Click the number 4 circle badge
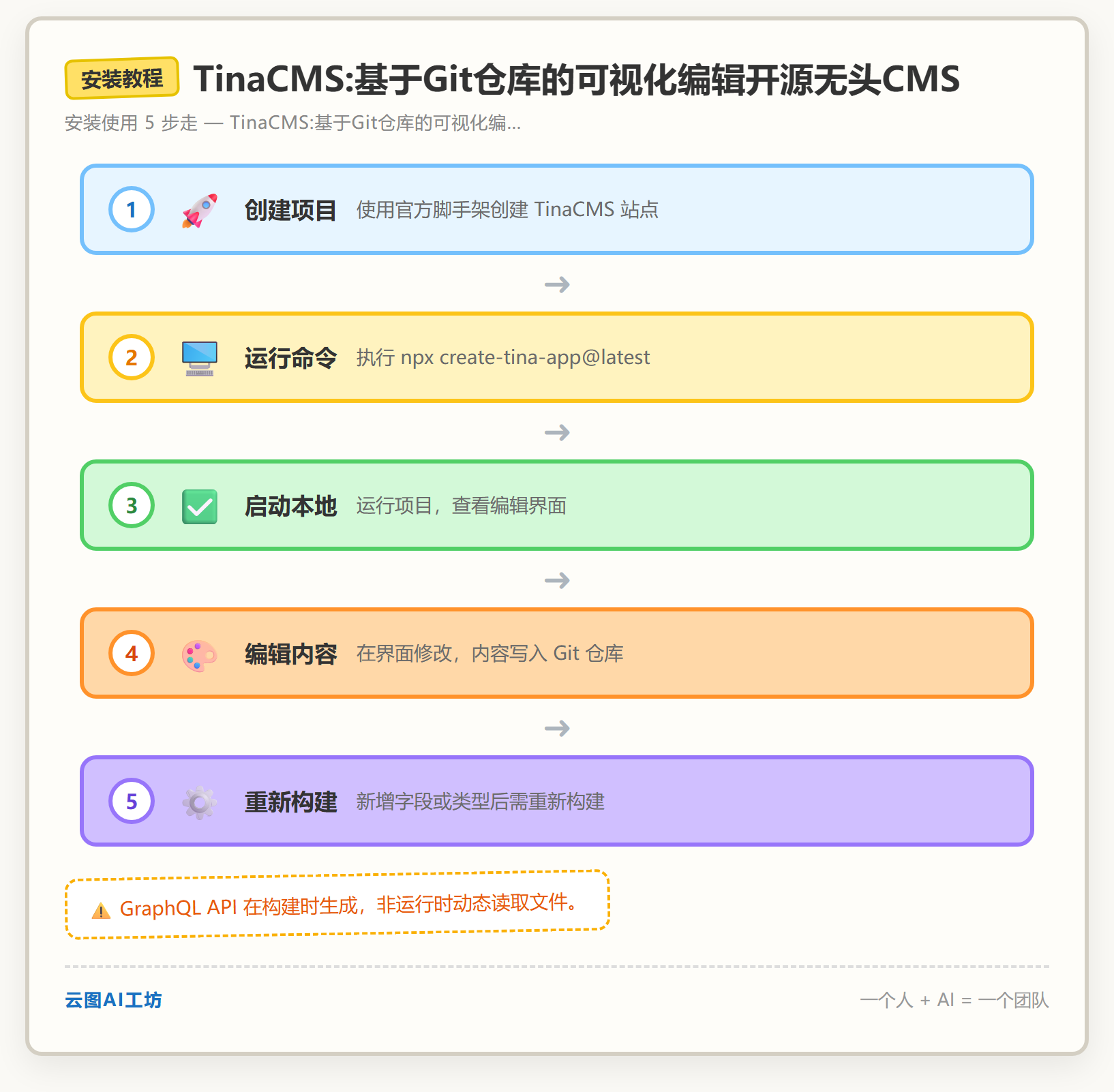The image size is (1114, 1092). [x=132, y=653]
